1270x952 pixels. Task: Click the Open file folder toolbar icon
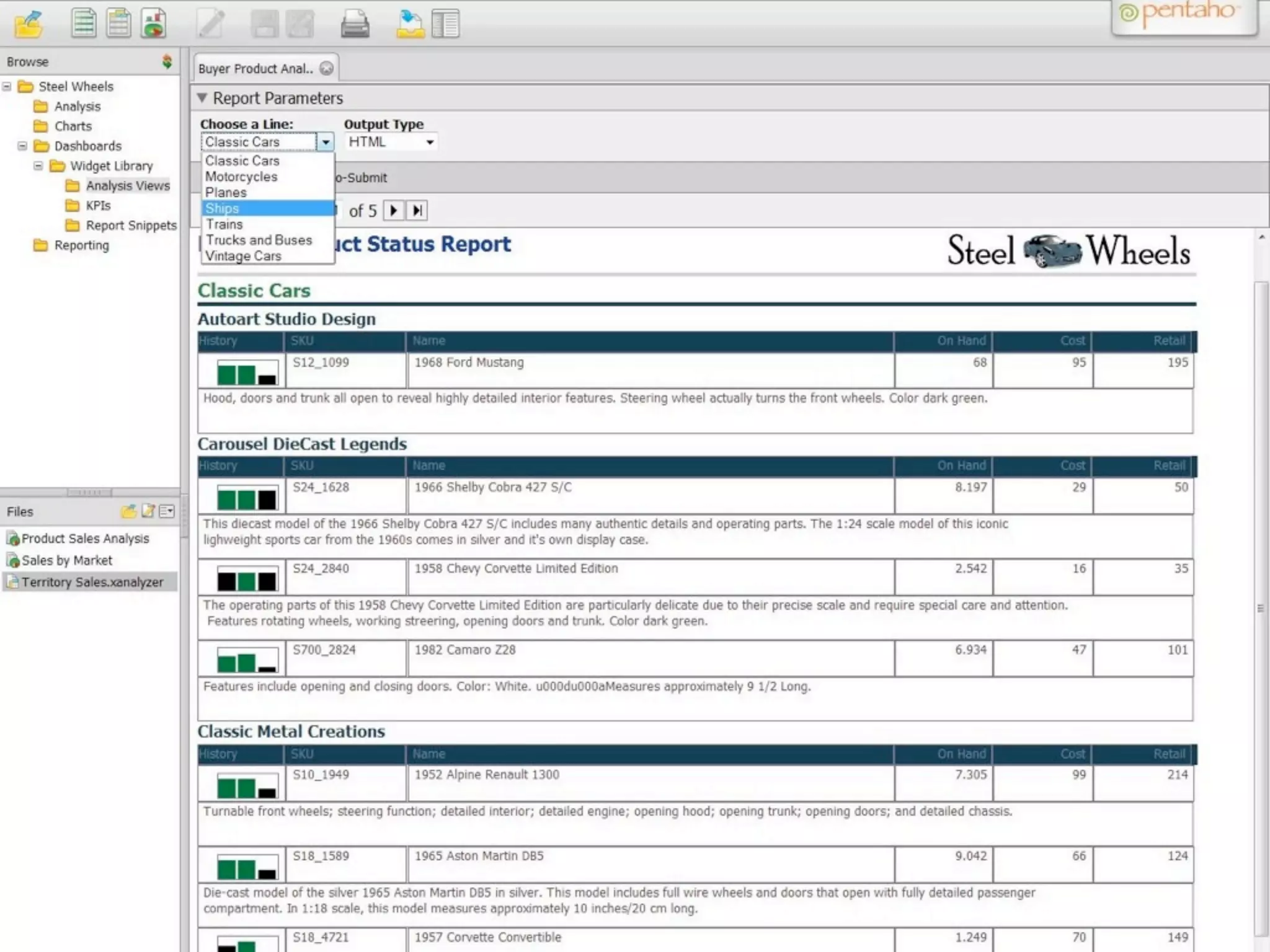pyautogui.click(x=29, y=25)
